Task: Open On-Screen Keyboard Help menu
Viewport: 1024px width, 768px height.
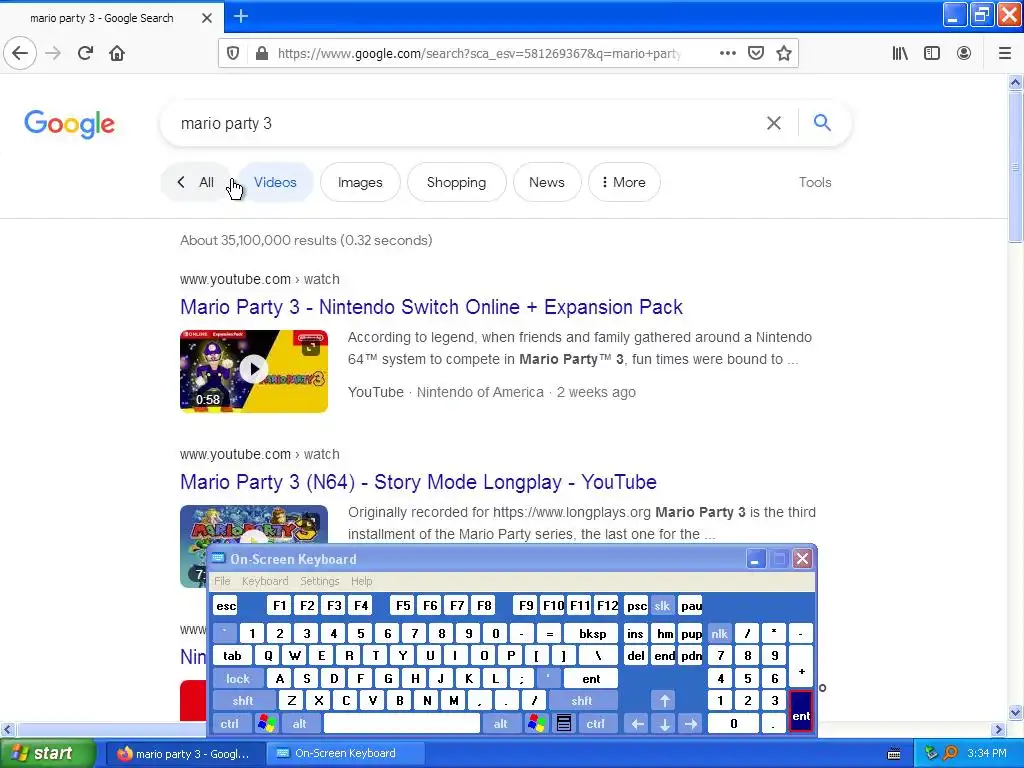Action: click(361, 581)
